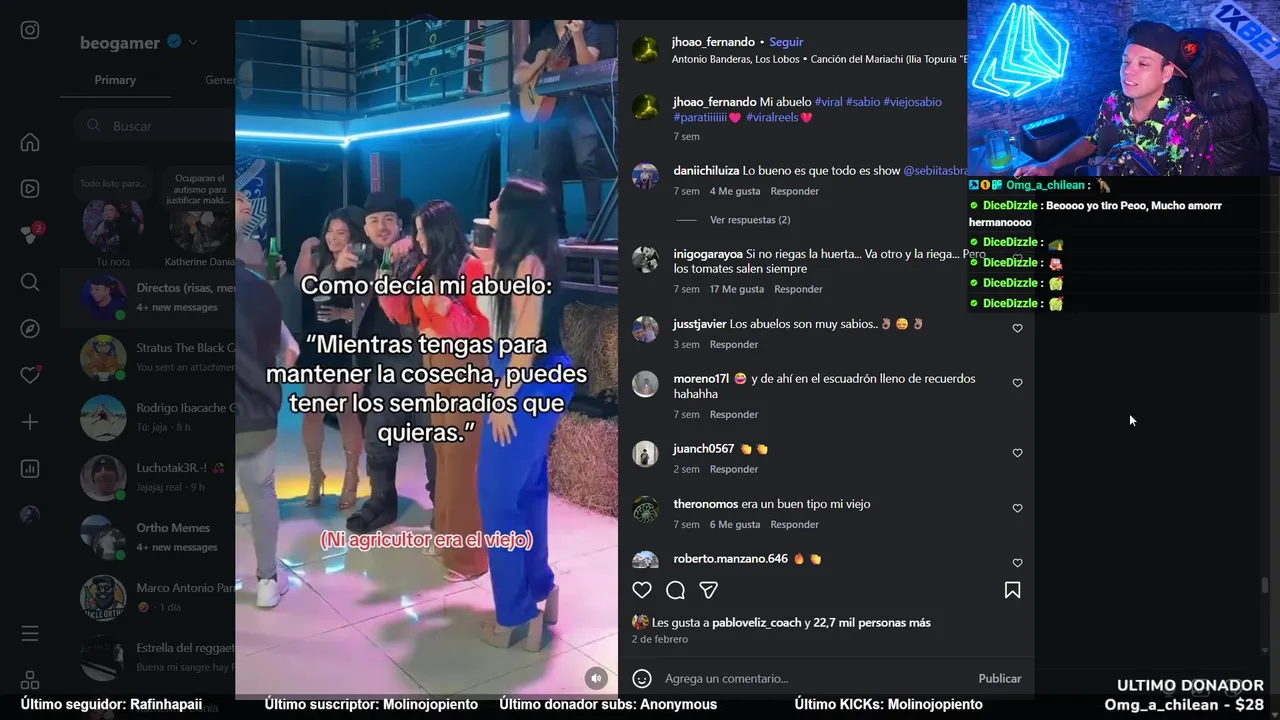The image size is (1280, 720).
Task: Follow jhoao_fernando with the Seguir link
Action: tap(786, 42)
